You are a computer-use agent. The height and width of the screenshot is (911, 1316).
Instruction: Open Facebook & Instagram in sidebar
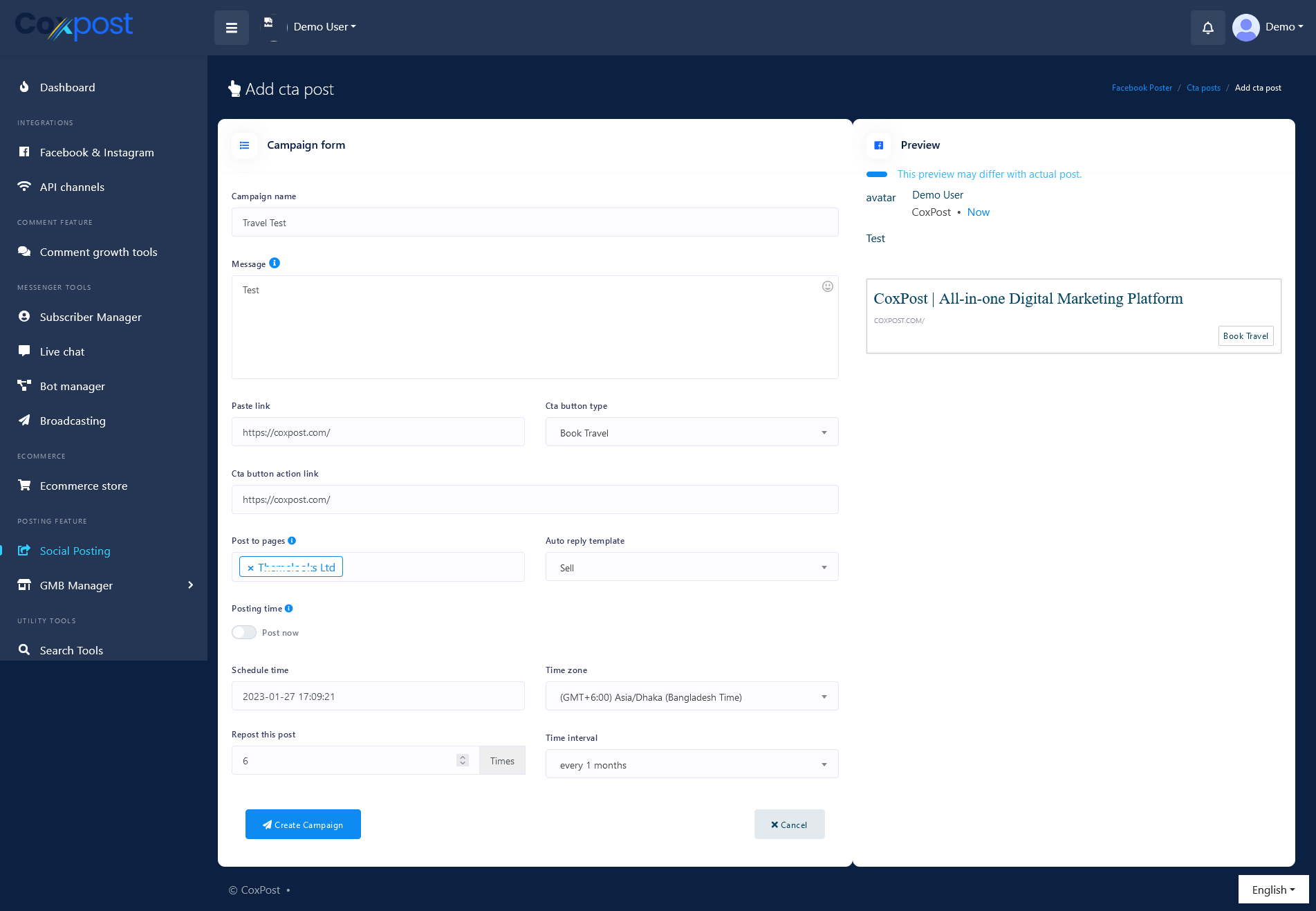[97, 152]
